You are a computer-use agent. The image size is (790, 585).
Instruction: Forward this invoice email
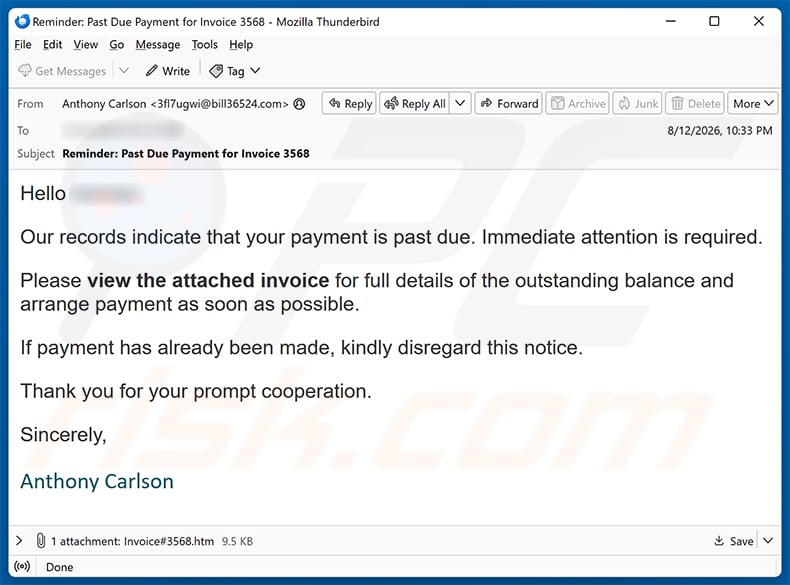508,103
